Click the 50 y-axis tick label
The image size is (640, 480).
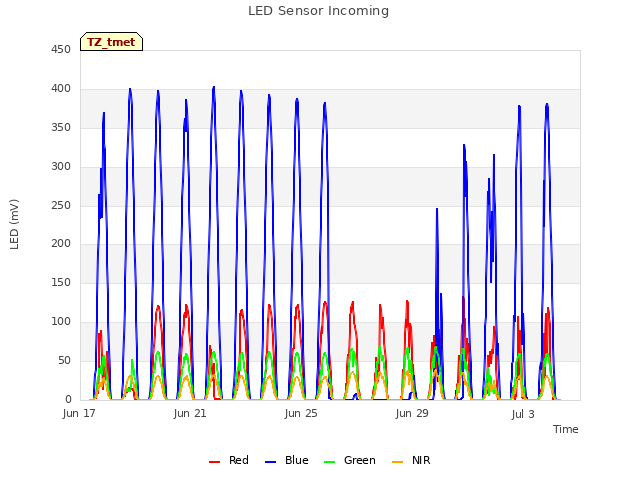[64, 360]
